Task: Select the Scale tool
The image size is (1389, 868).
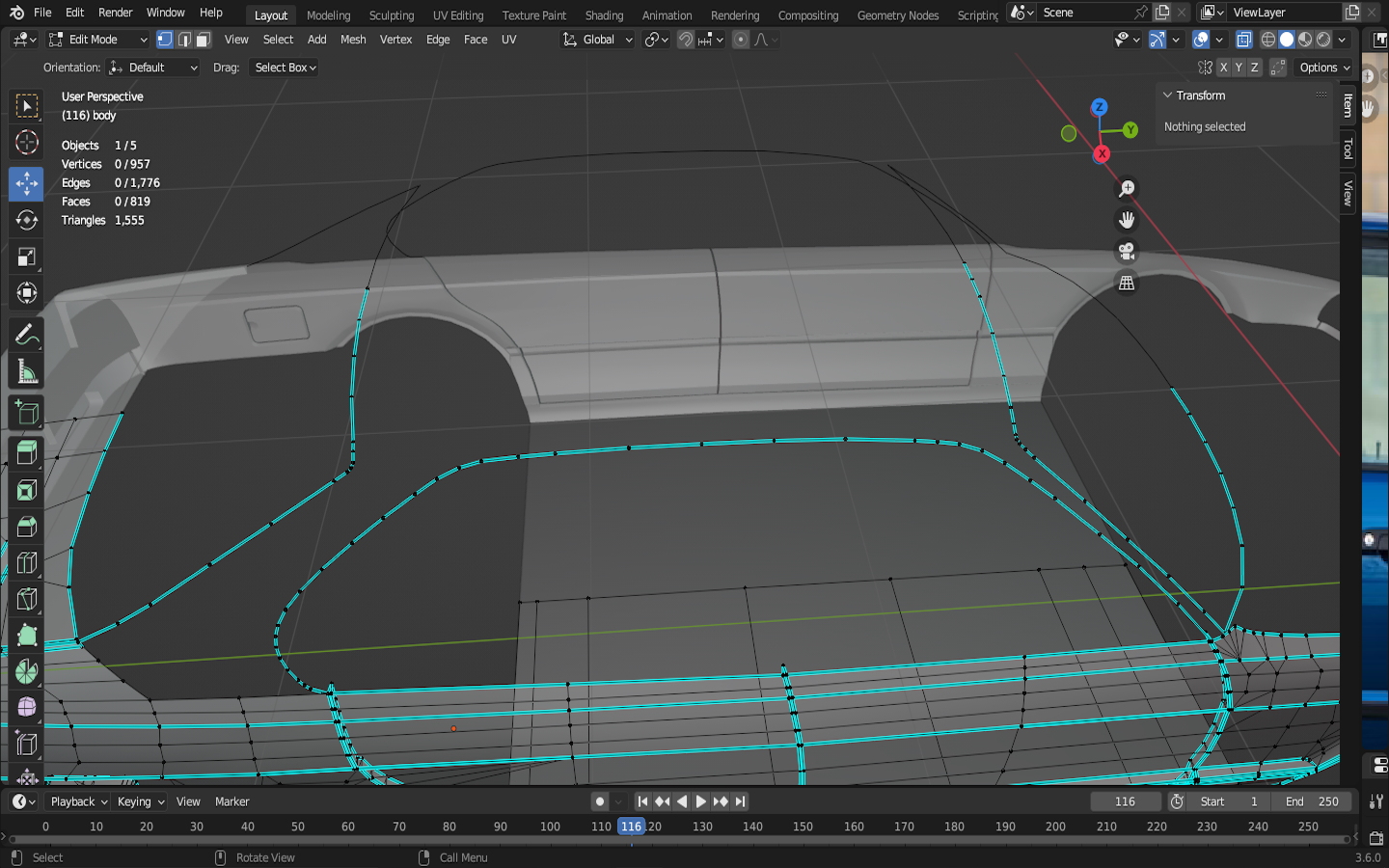Action: pos(26,257)
